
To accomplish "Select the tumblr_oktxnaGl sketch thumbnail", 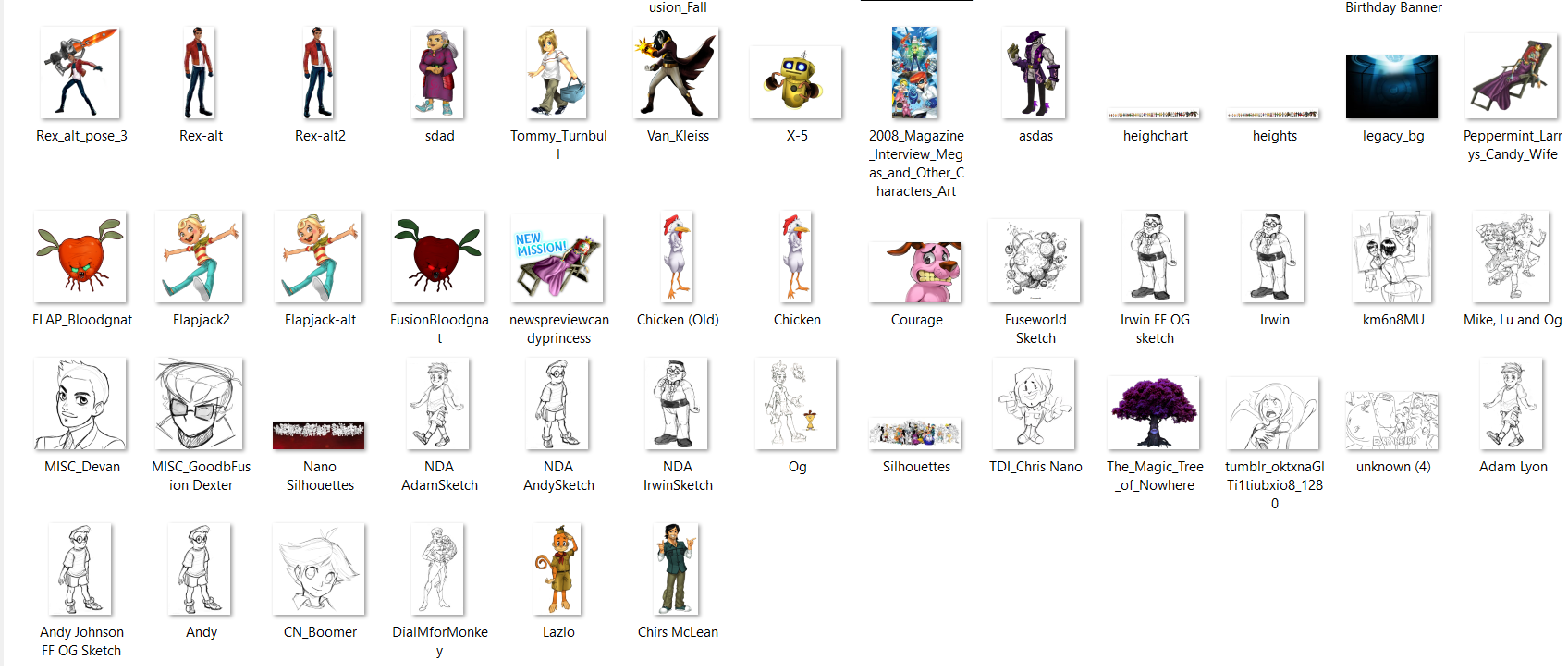I will click(x=1273, y=413).
